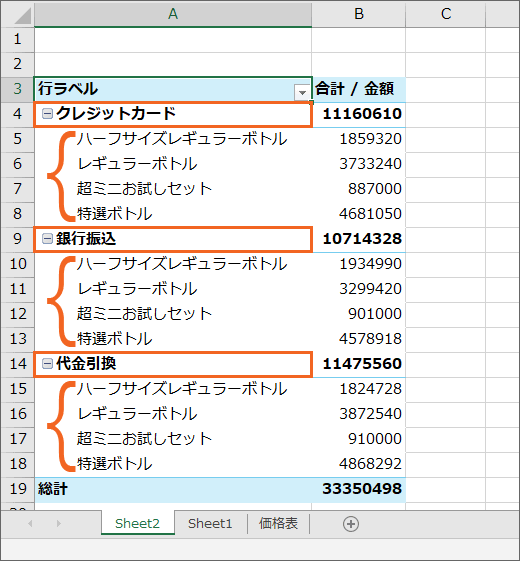Click the select-all corner triangle
Viewport: 520px width, 561px height.
(18, 14)
